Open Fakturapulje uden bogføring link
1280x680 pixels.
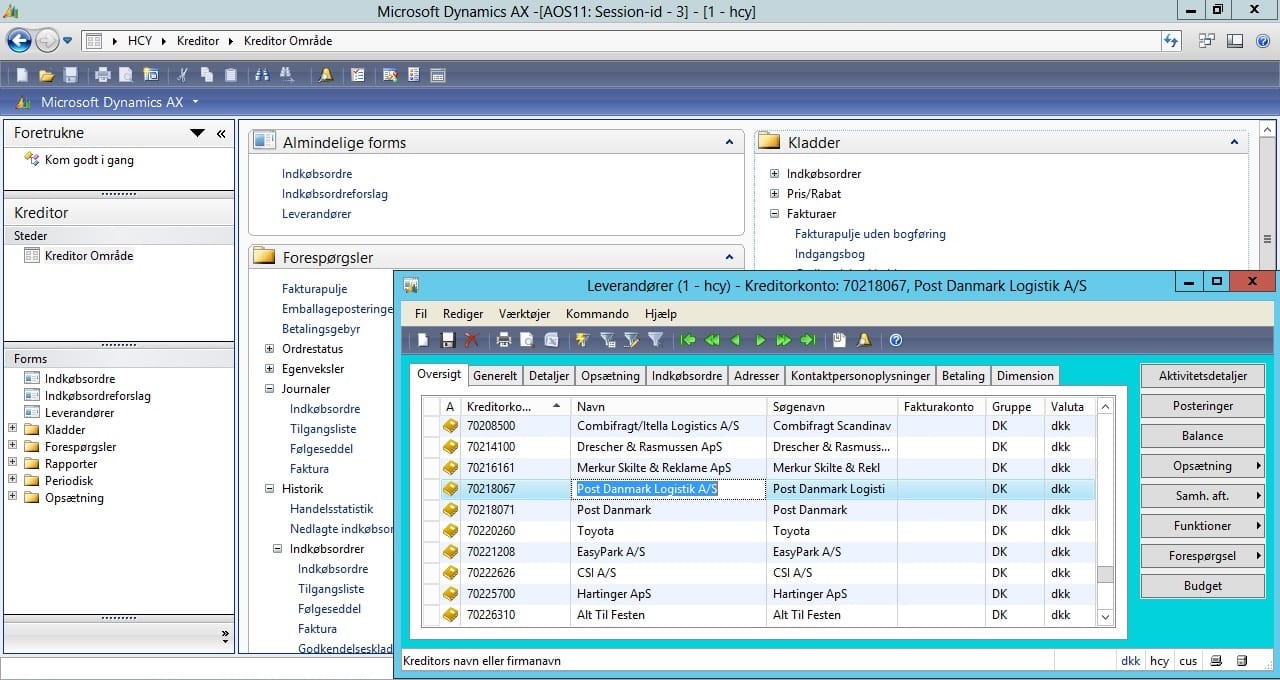click(x=870, y=234)
